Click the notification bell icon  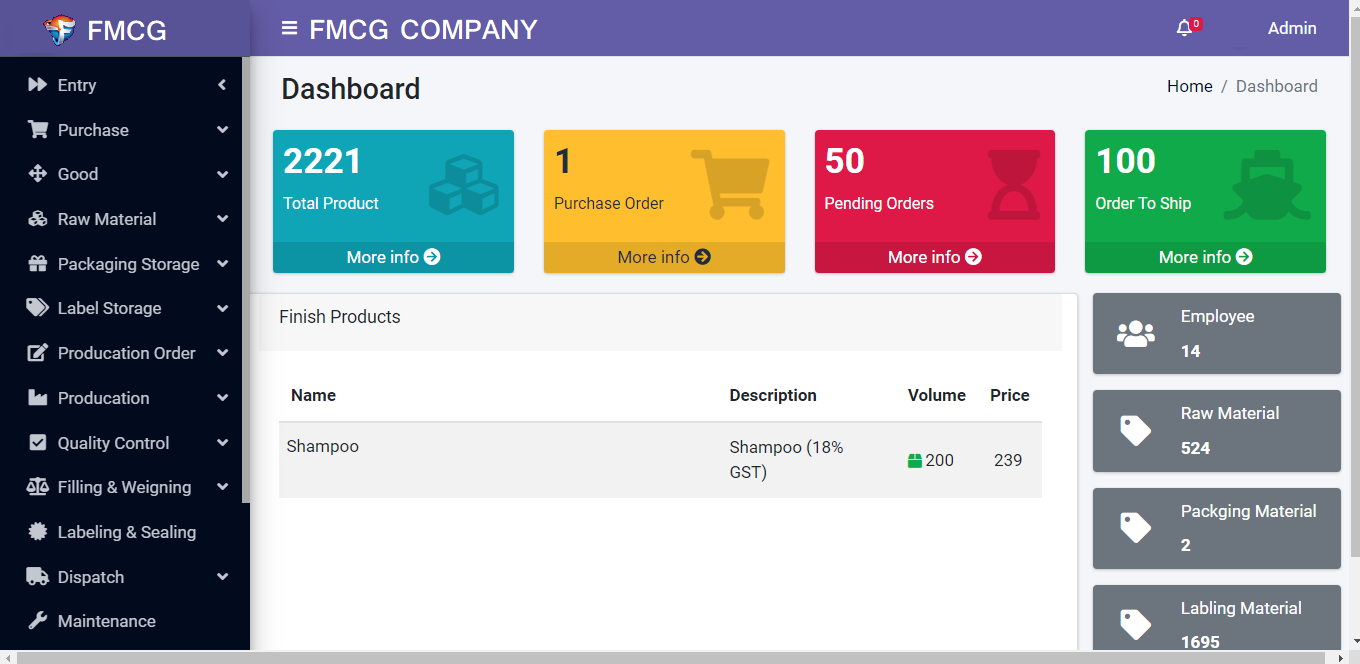click(1184, 29)
